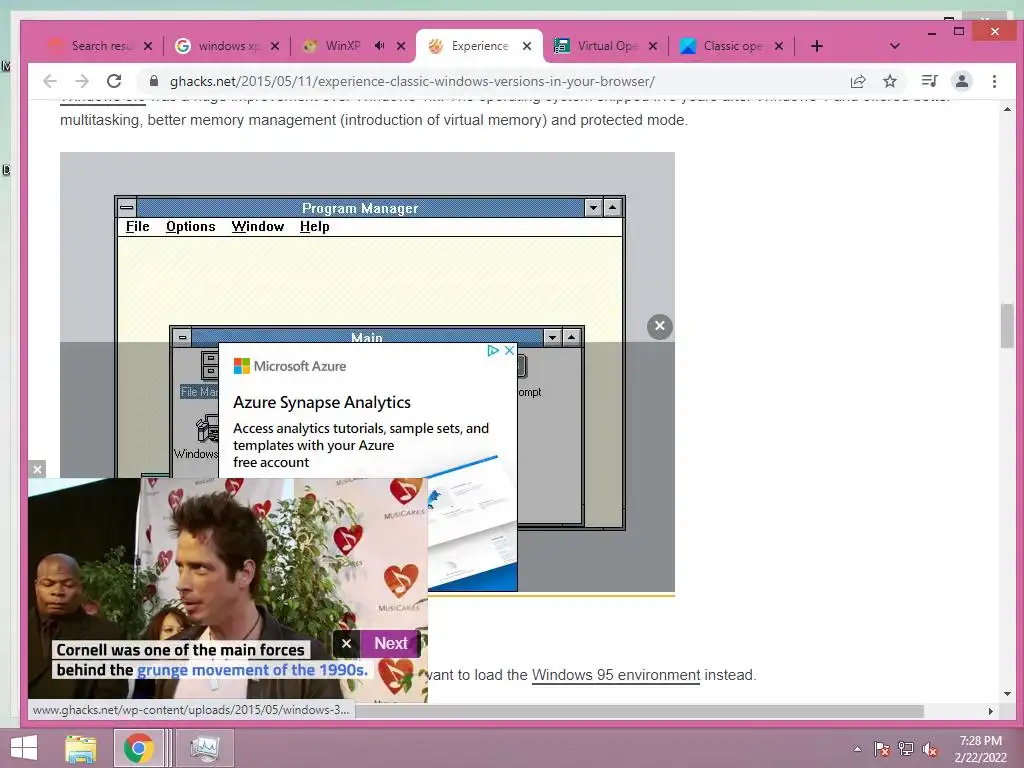Click the horizontal scrollbar thumb

639,711
